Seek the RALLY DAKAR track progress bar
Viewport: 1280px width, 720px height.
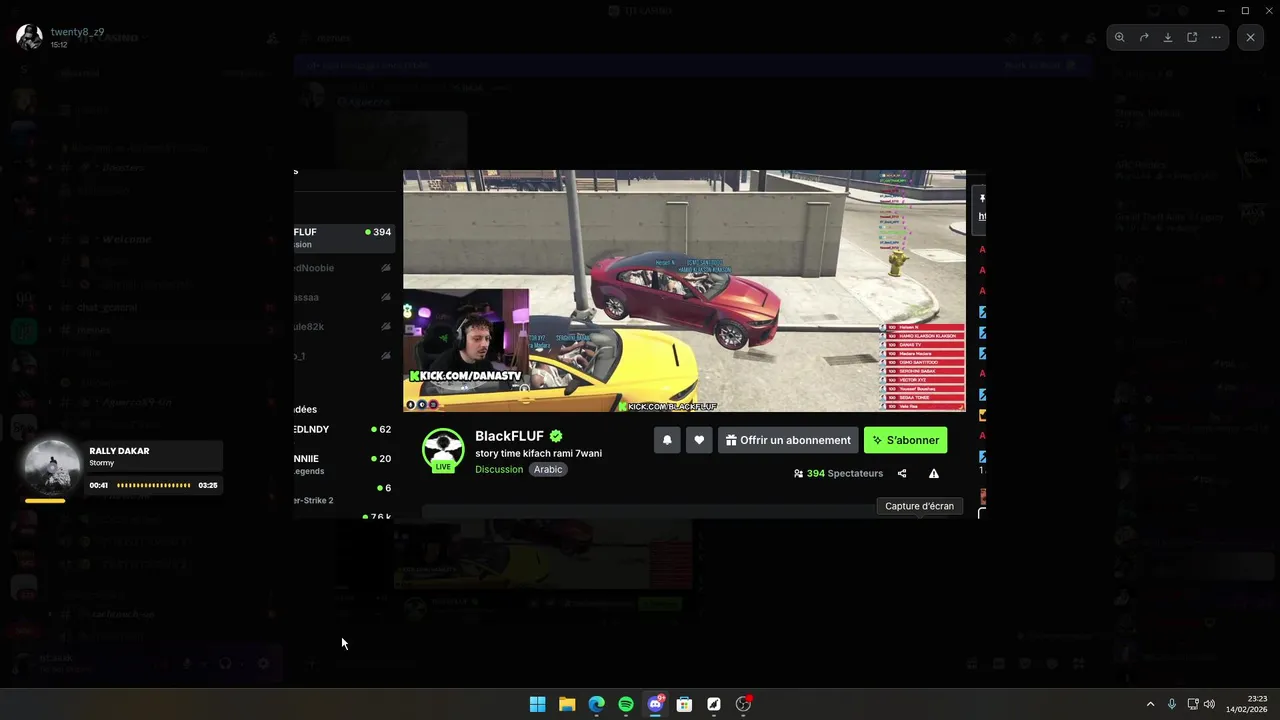point(153,485)
